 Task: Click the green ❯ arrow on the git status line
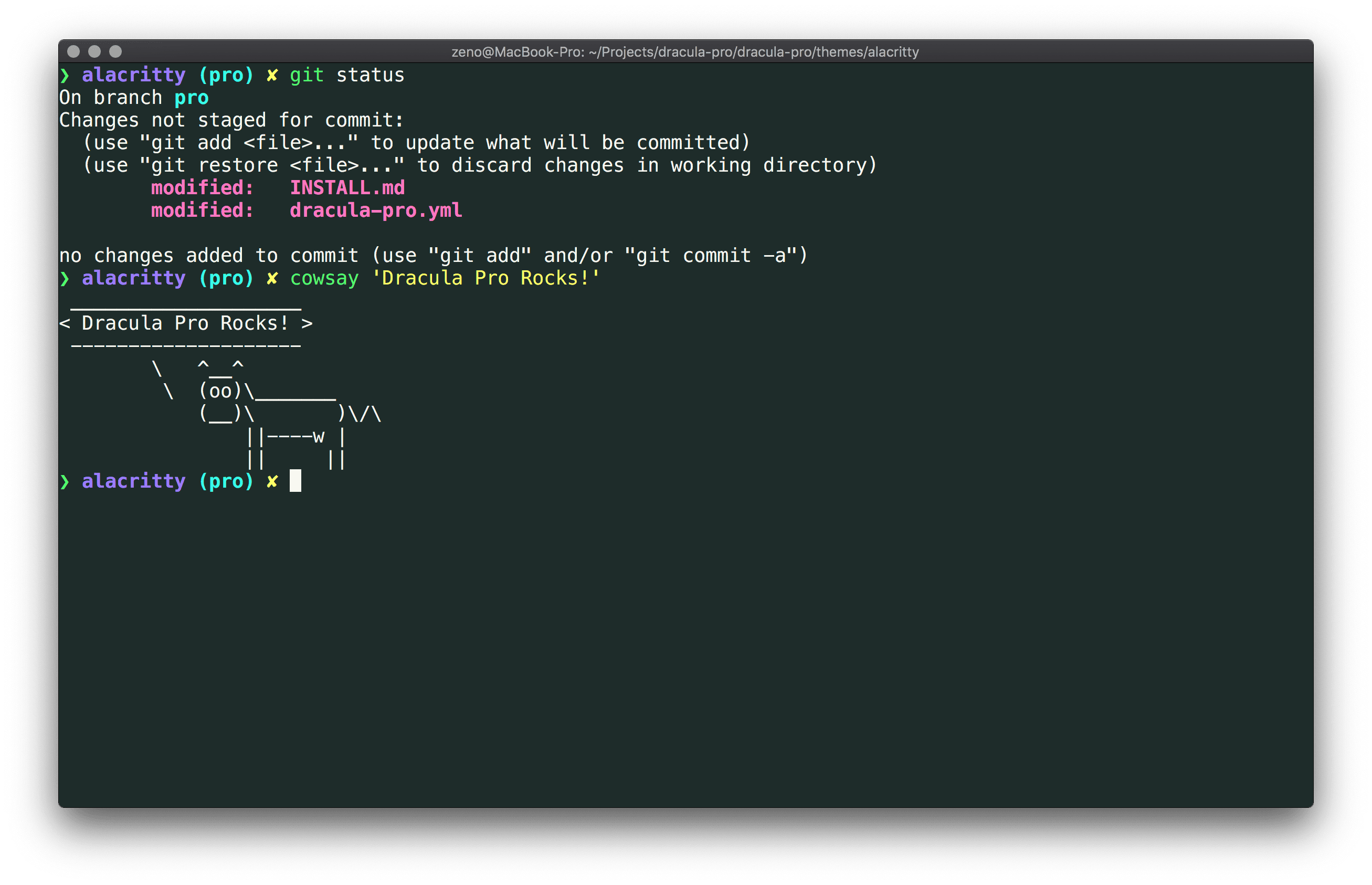coord(65,75)
